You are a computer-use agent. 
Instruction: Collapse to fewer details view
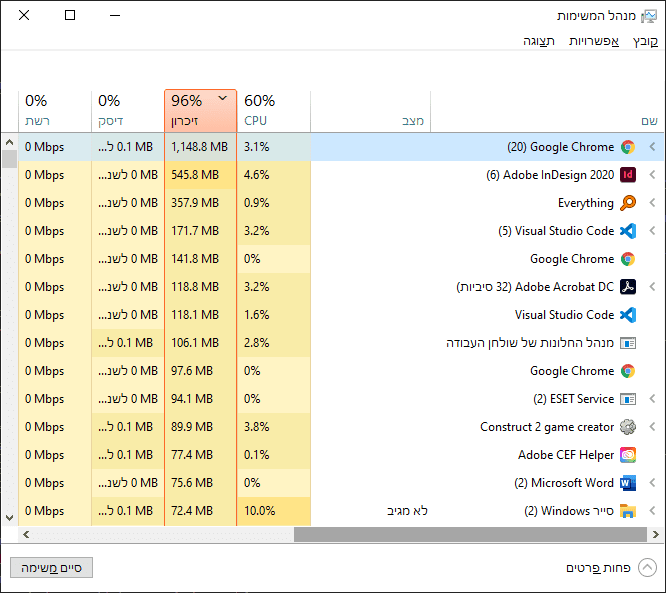pos(647,568)
